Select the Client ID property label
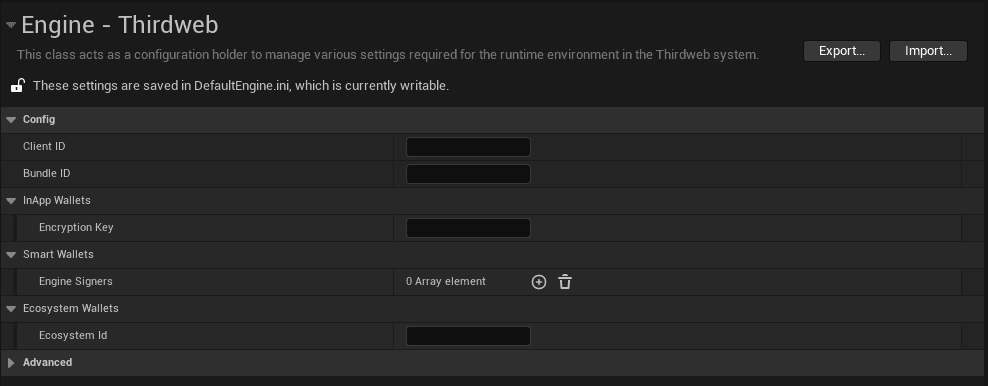The width and height of the screenshot is (988, 386). [x=44, y=146]
